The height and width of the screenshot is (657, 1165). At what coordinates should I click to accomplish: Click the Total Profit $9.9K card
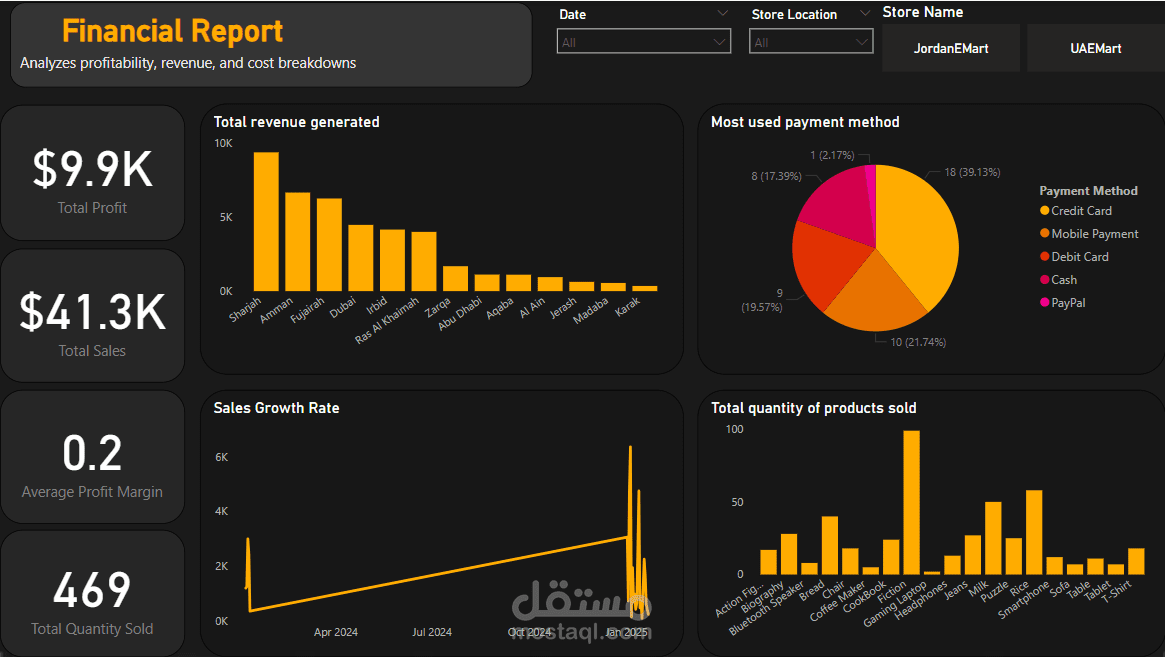point(92,173)
